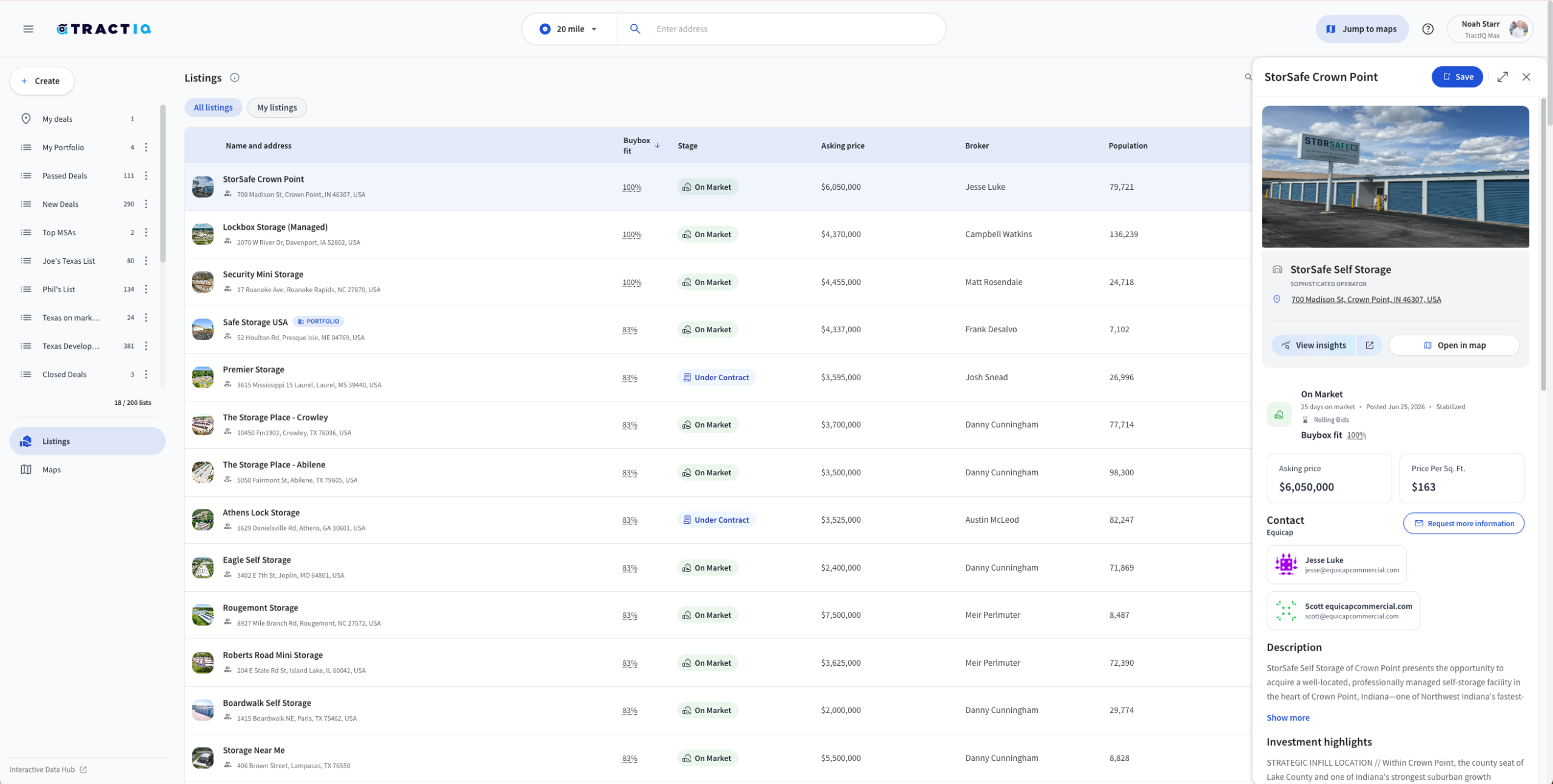Click 83% buybox fit for Rougemont Storage
Viewport: 1553px width, 784px height.
[630, 615]
